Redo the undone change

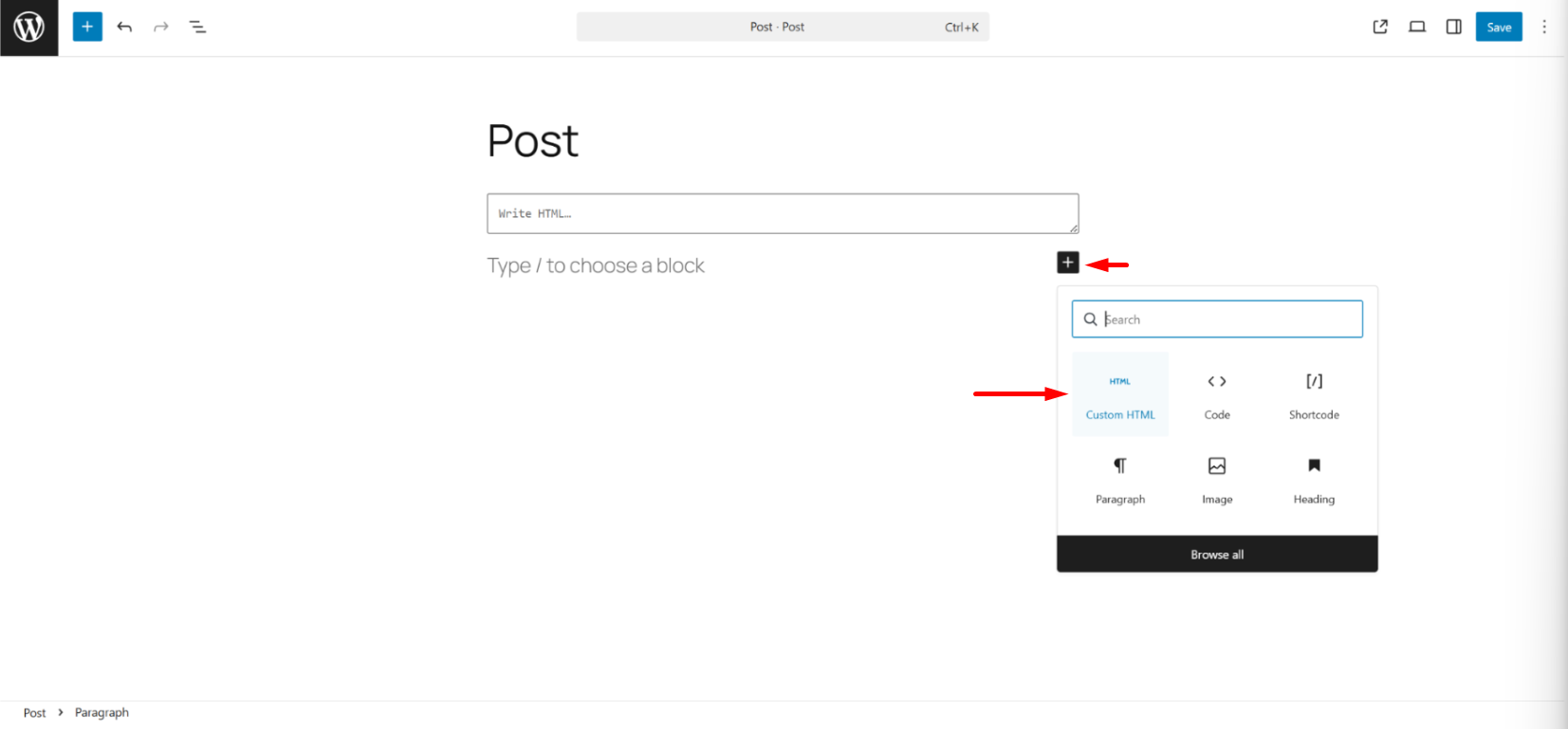point(161,27)
